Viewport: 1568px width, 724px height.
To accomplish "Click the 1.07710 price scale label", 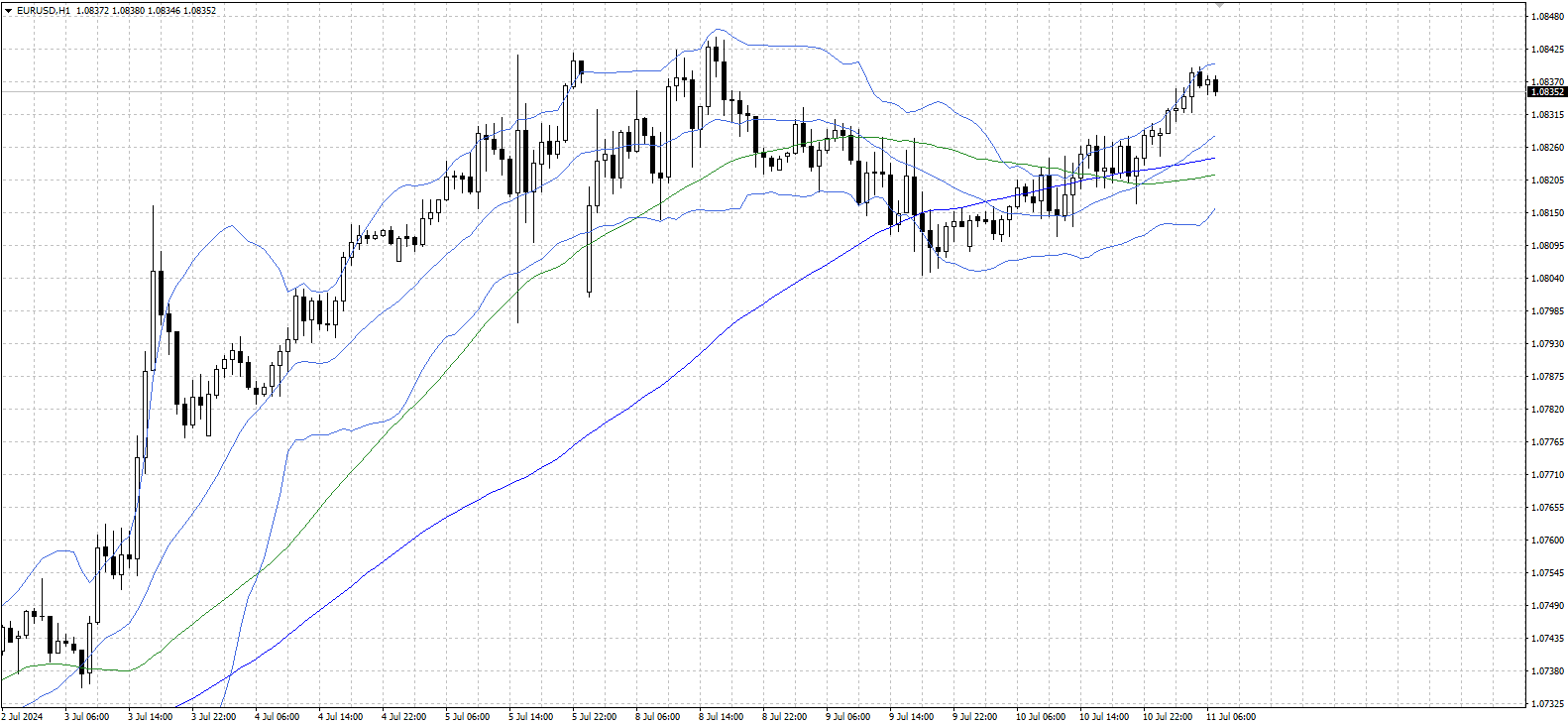I will 1548,474.
